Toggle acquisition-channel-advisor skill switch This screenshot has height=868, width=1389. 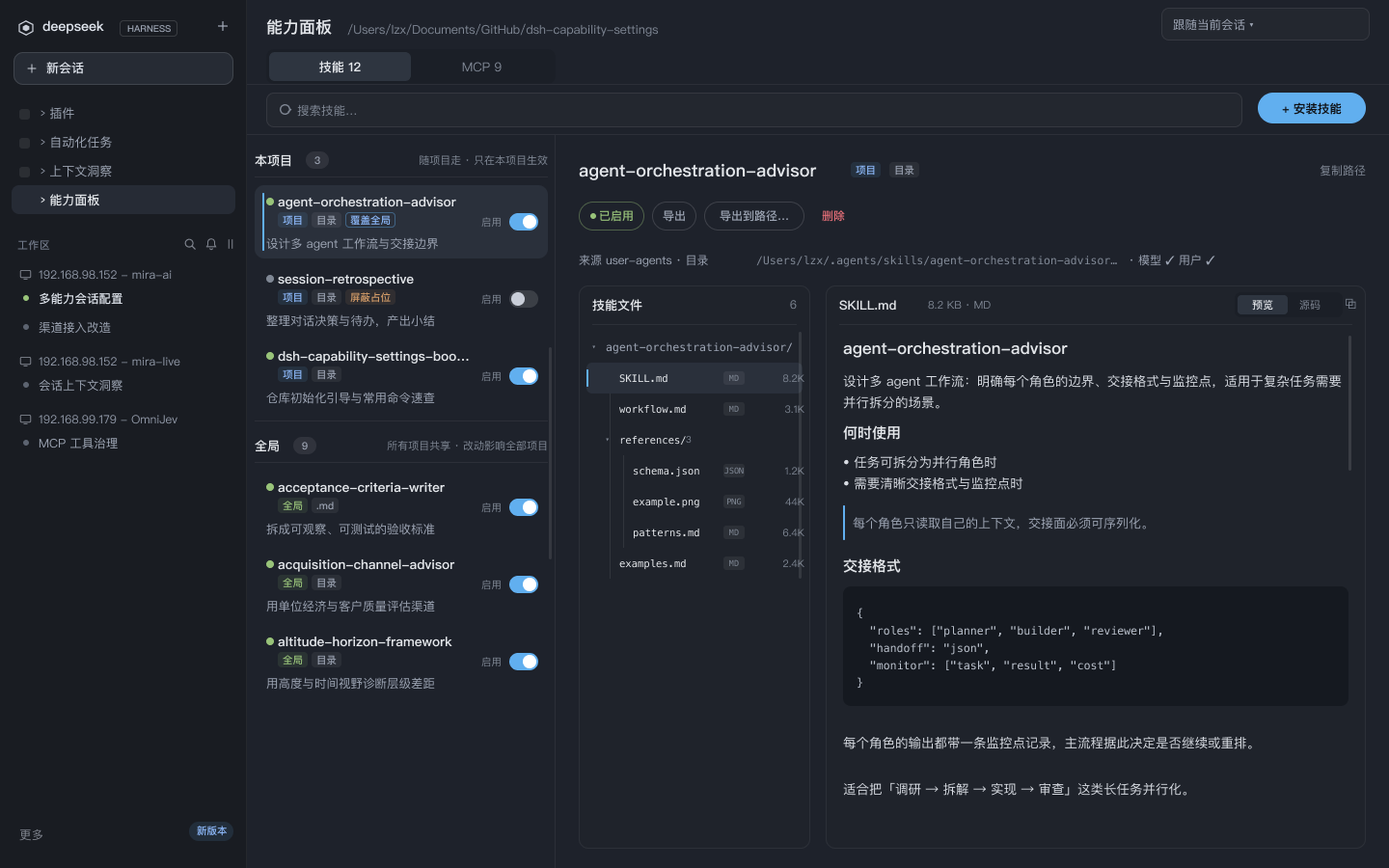524,584
